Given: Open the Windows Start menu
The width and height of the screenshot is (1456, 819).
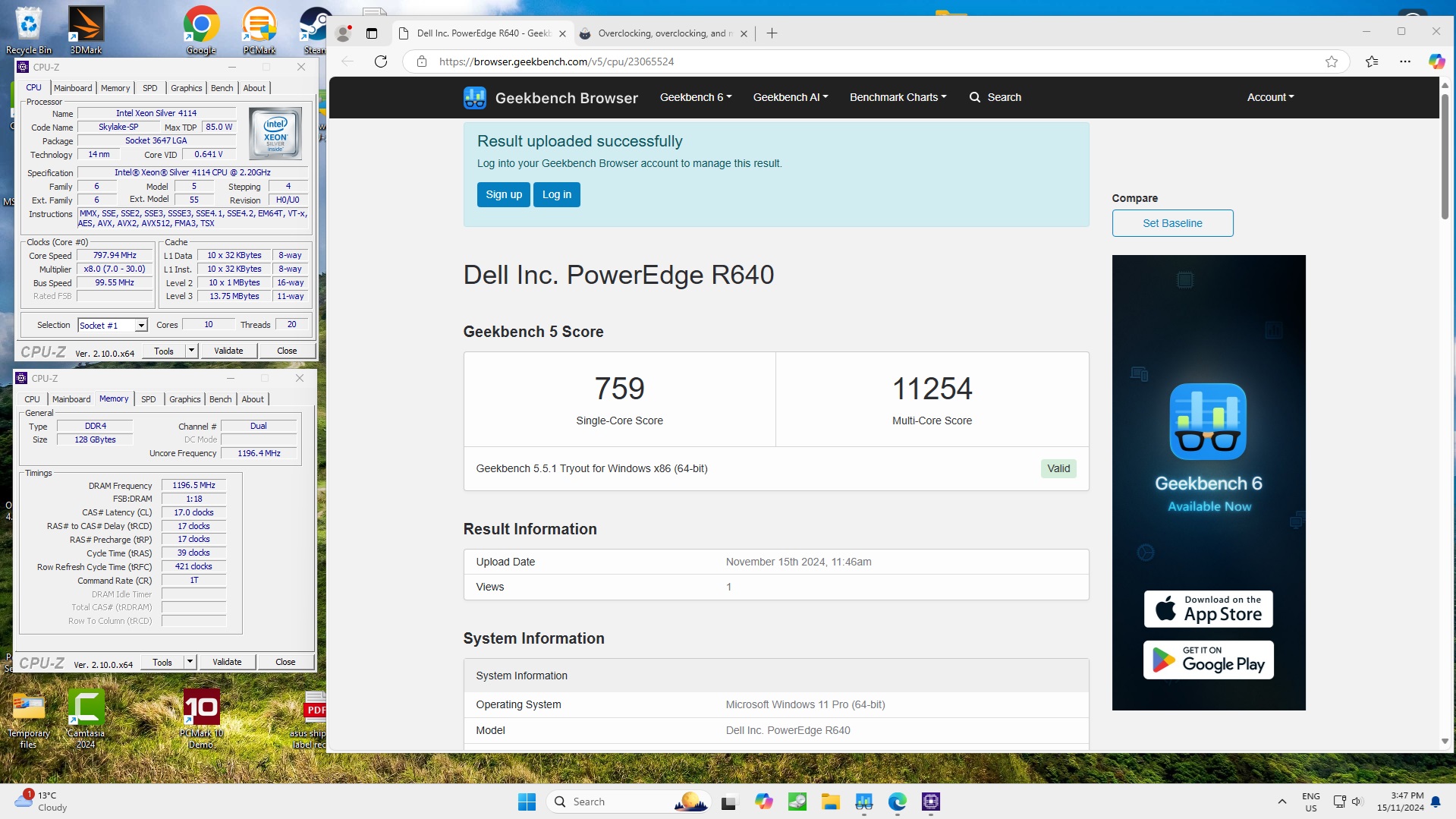Looking at the screenshot, I should [x=527, y=802].
